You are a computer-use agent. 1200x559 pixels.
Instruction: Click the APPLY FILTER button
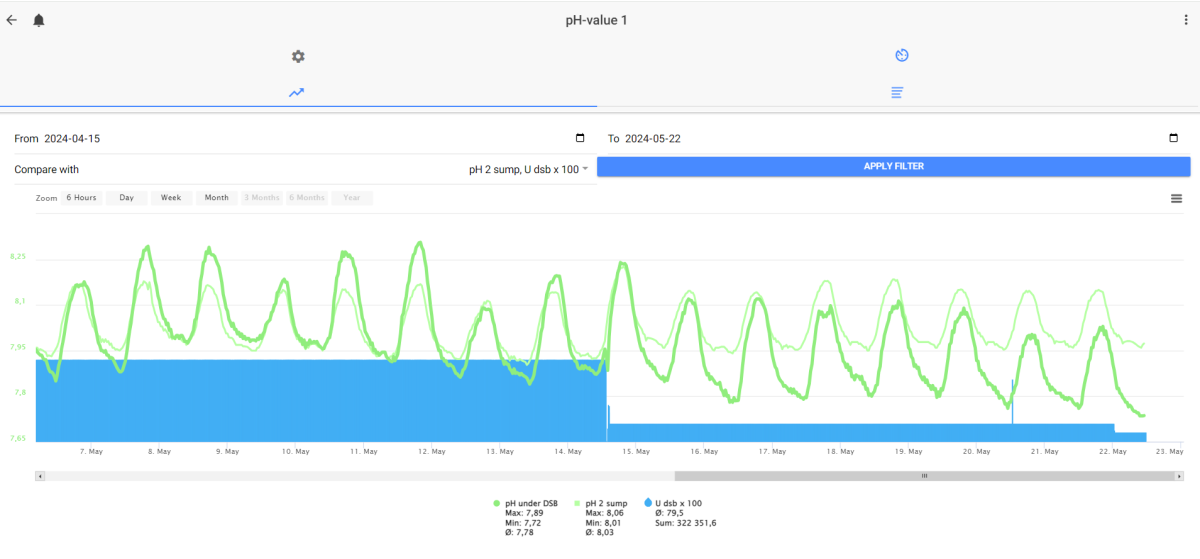coord(894,166)
